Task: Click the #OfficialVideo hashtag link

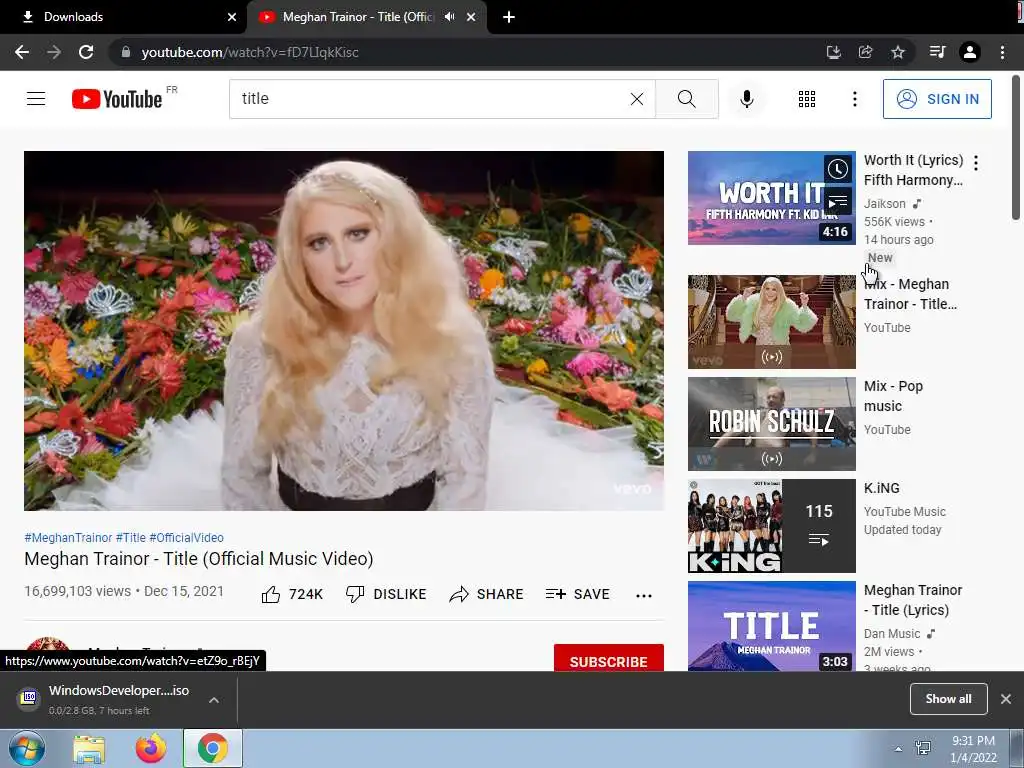Action: (x=186, y=537)
